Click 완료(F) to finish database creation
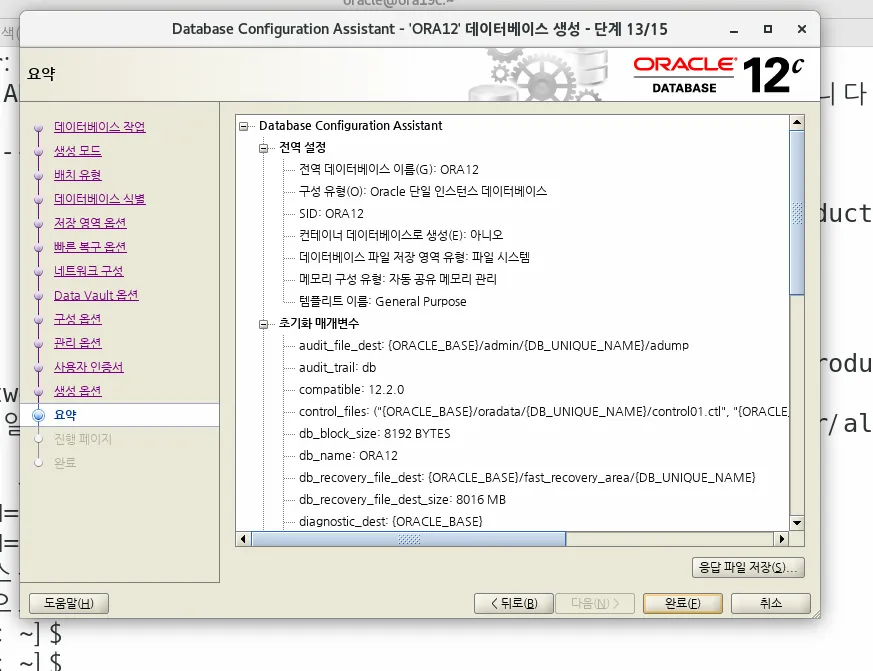This screenshot has width=873, height=671. (683, 603)
